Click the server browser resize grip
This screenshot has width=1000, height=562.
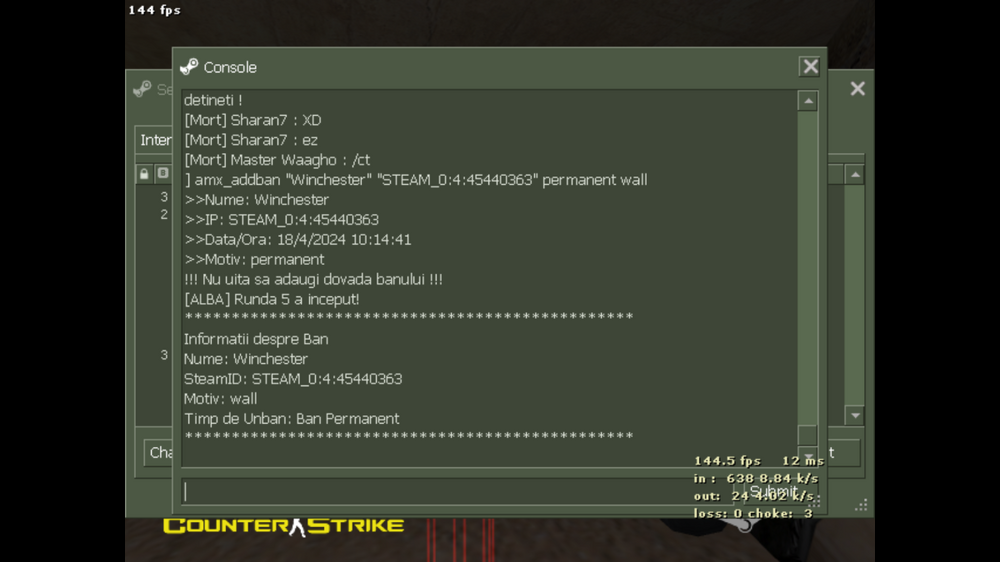pyautogui.click(x=862, y=505)
